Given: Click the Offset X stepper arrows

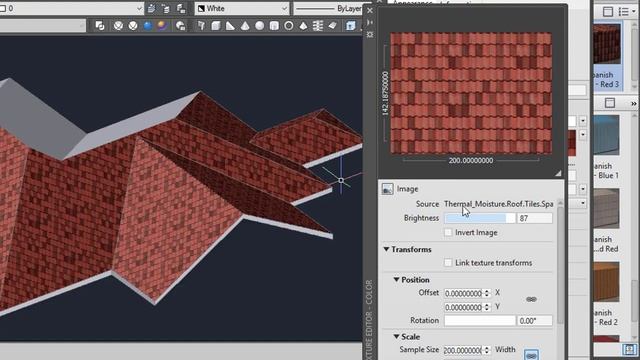Looking at the screenshot, I should pos(486,293).
